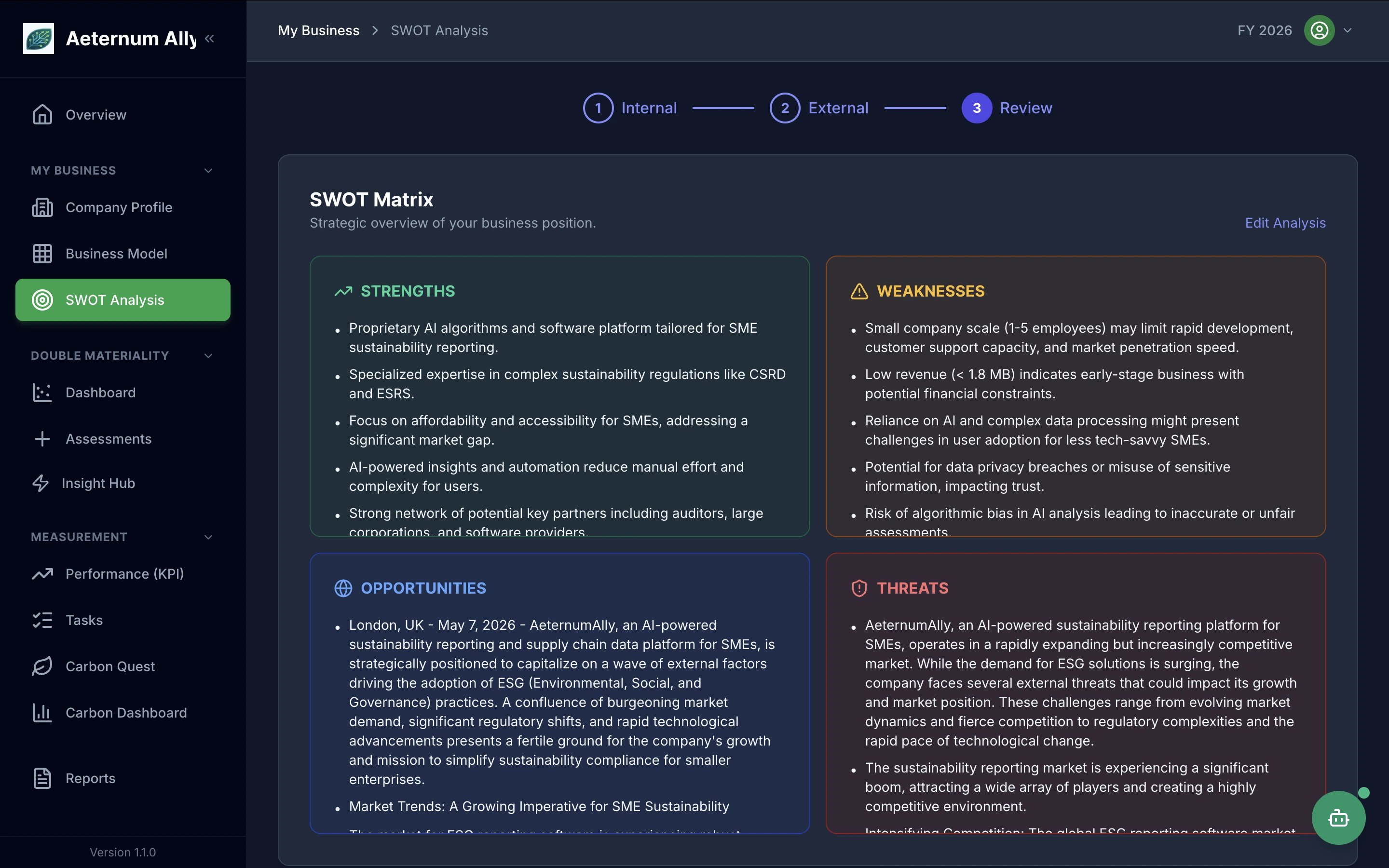Open Insight Hub page
The height and width of the screenshot is (868, 1389).
point(123,483)
